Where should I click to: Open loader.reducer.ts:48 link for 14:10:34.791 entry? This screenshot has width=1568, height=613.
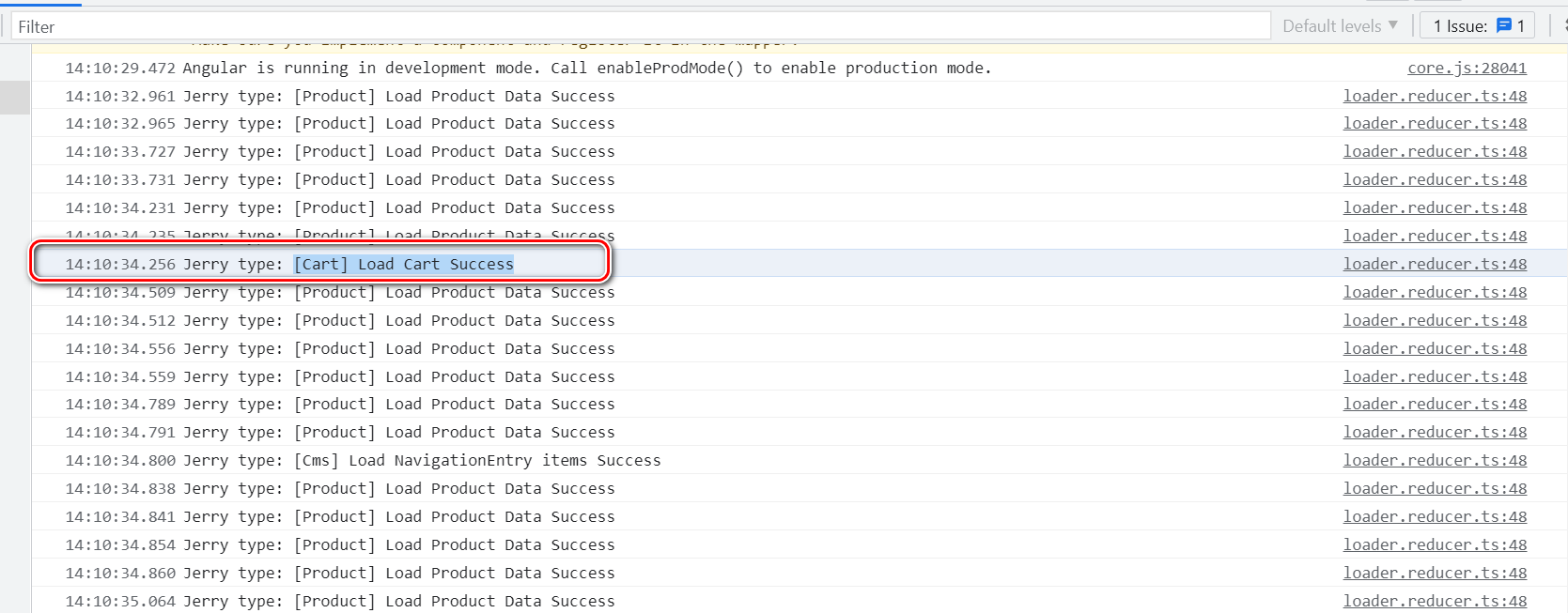click(x=1435, y=432)
